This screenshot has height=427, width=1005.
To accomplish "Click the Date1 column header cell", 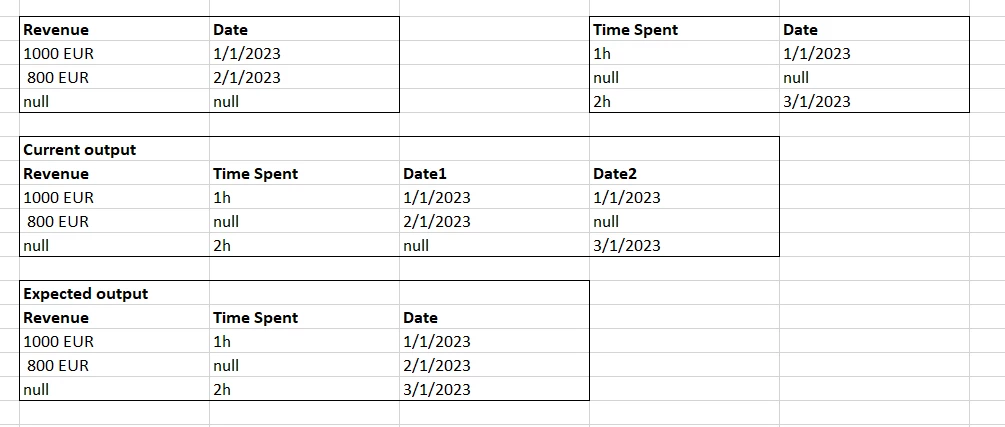I will (494, 174).
